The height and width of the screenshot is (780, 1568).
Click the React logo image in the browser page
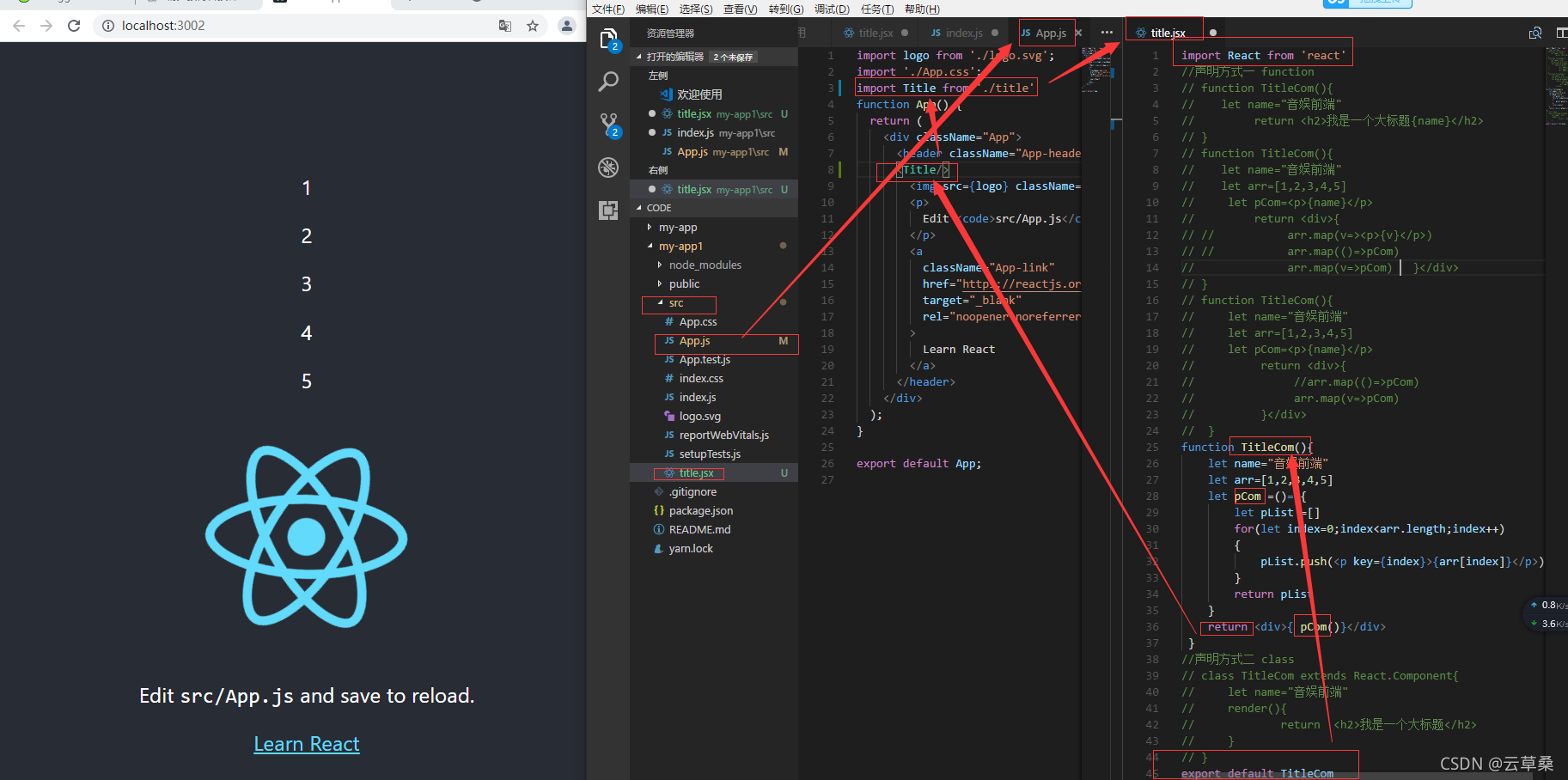(307, 537)
